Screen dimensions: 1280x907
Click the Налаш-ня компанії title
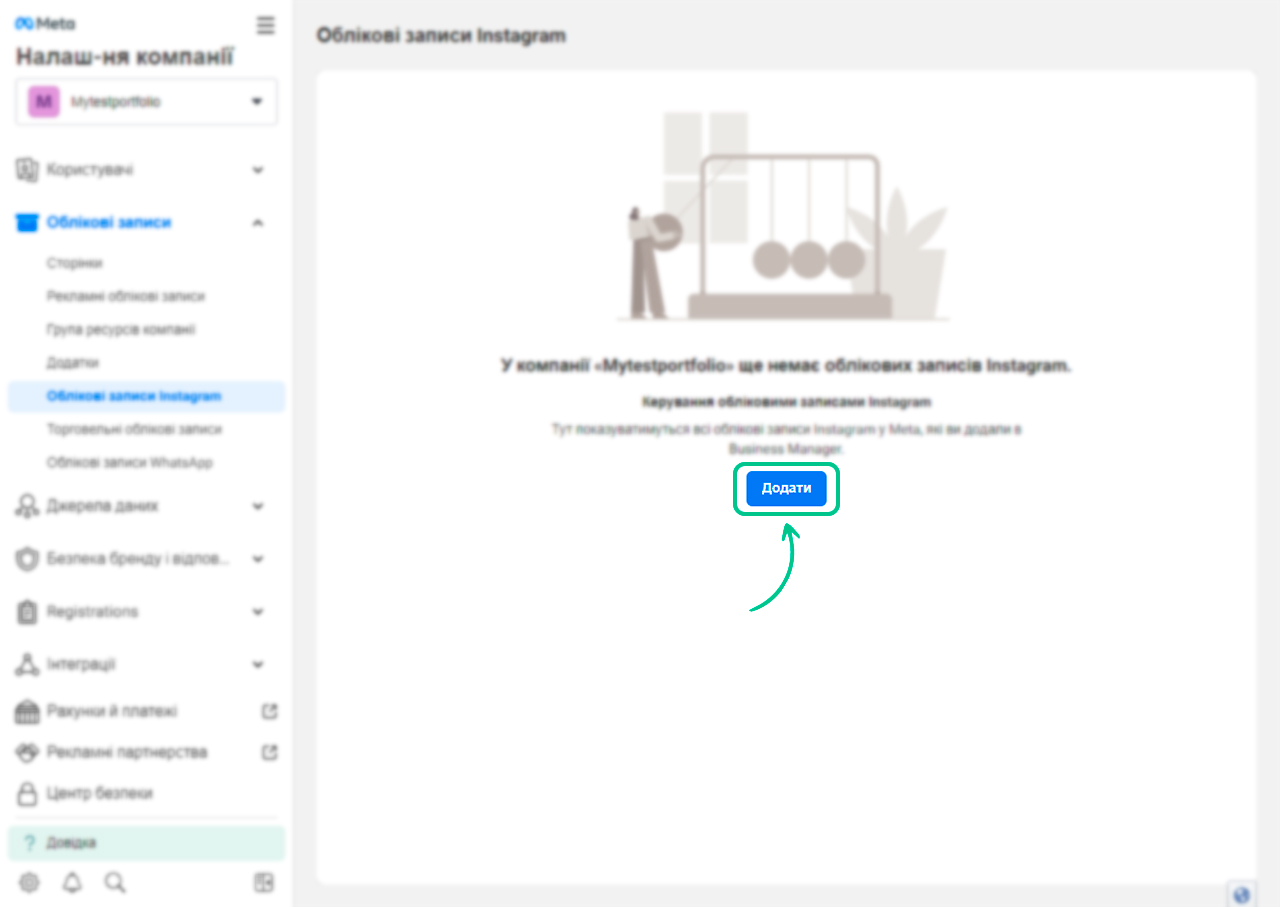(x=125, y=57)
